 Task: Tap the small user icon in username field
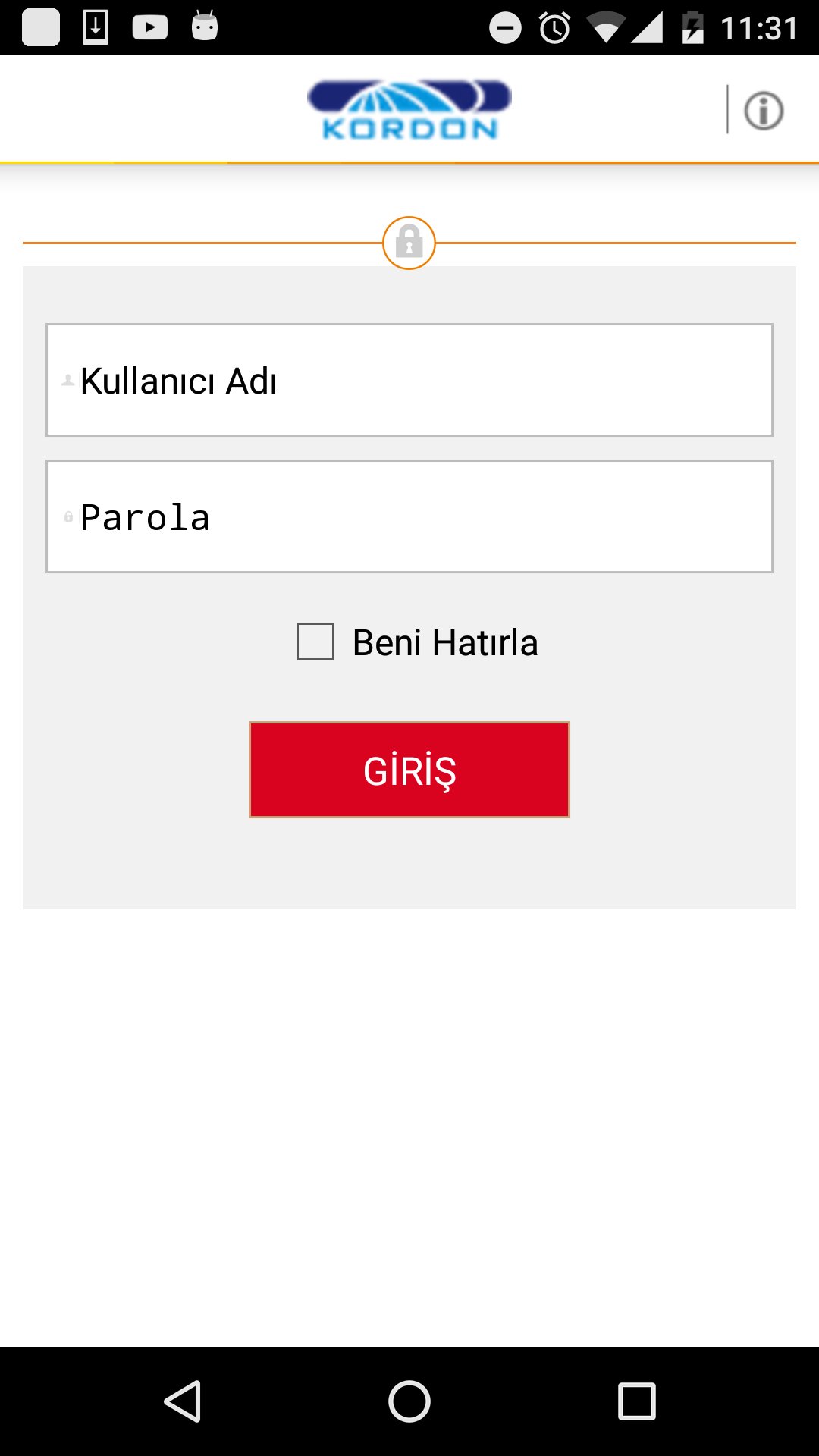pyautogui.click(x=68, y=380)
